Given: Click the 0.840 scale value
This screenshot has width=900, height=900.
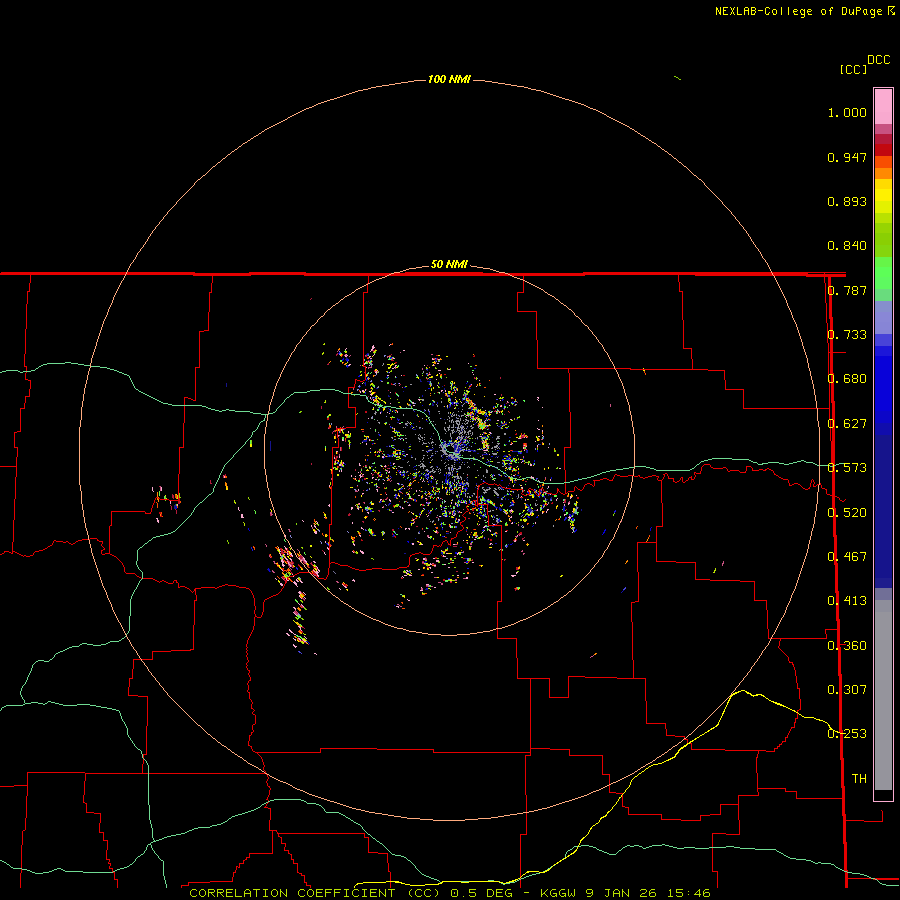Looking at the screenshot, I should click(x=847, y=246).
